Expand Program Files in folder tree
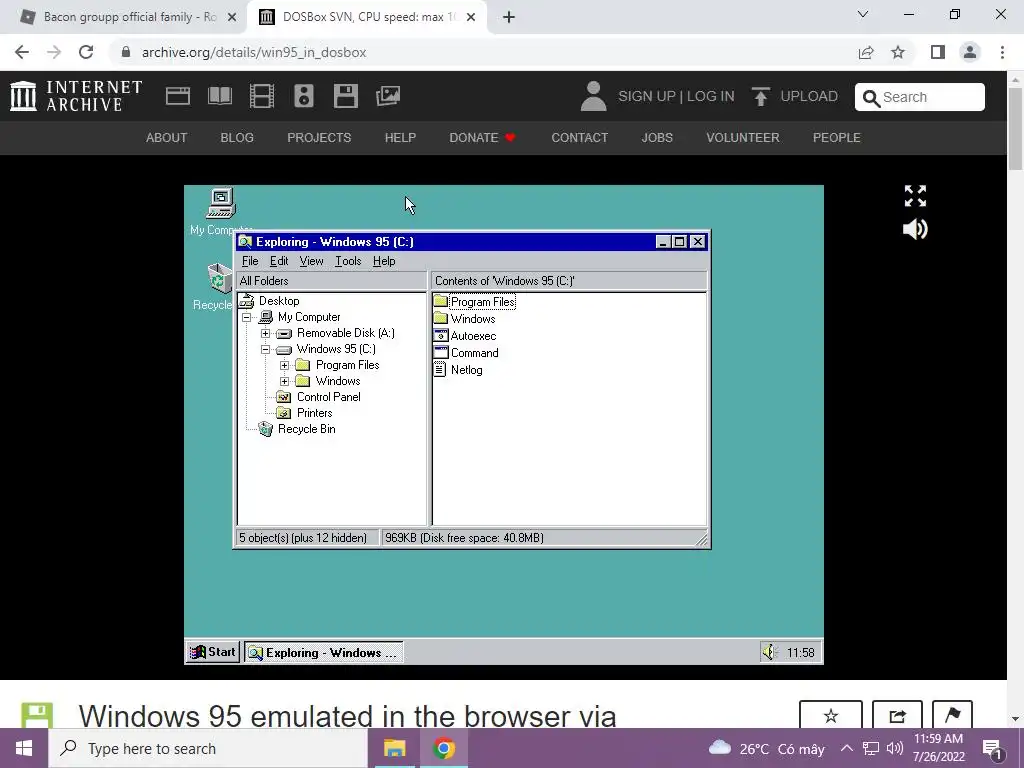 click(x=285, y=366)
